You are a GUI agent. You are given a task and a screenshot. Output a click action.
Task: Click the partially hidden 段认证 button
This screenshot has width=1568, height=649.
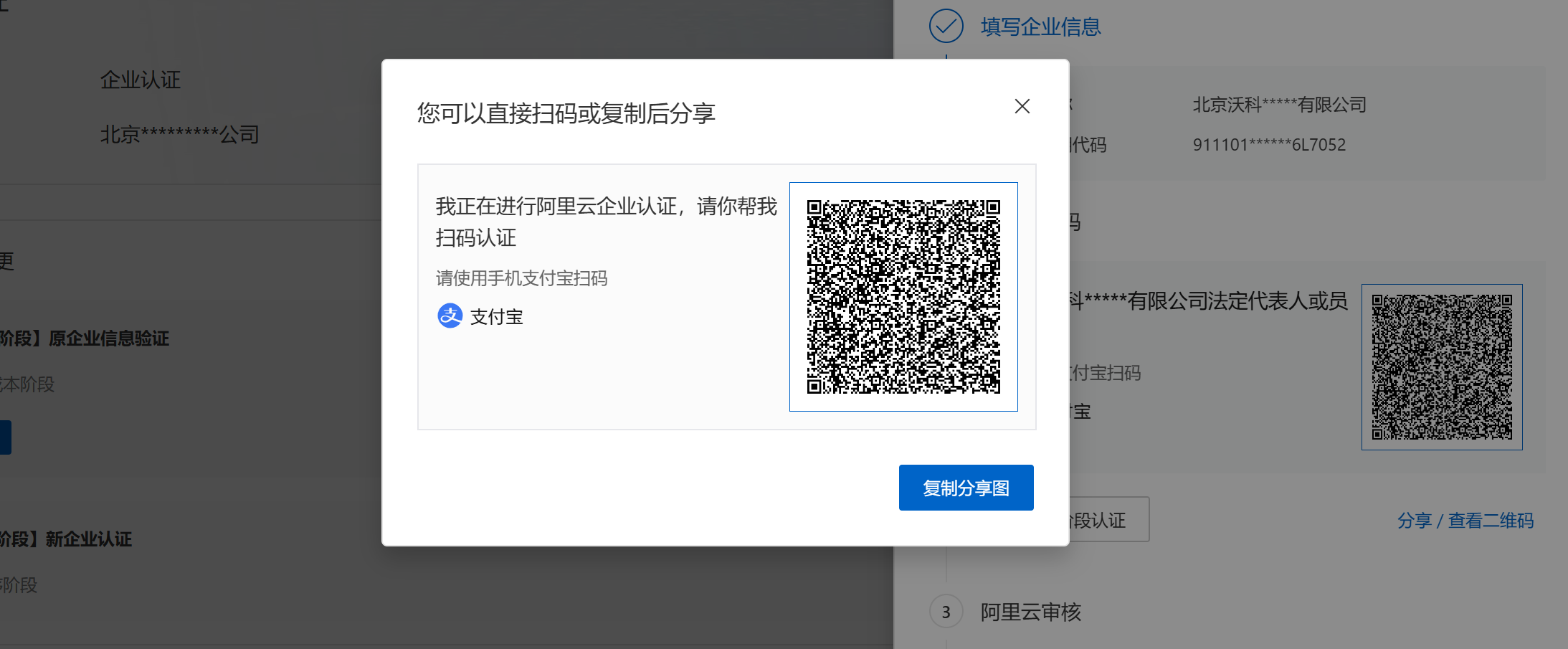1108,519
